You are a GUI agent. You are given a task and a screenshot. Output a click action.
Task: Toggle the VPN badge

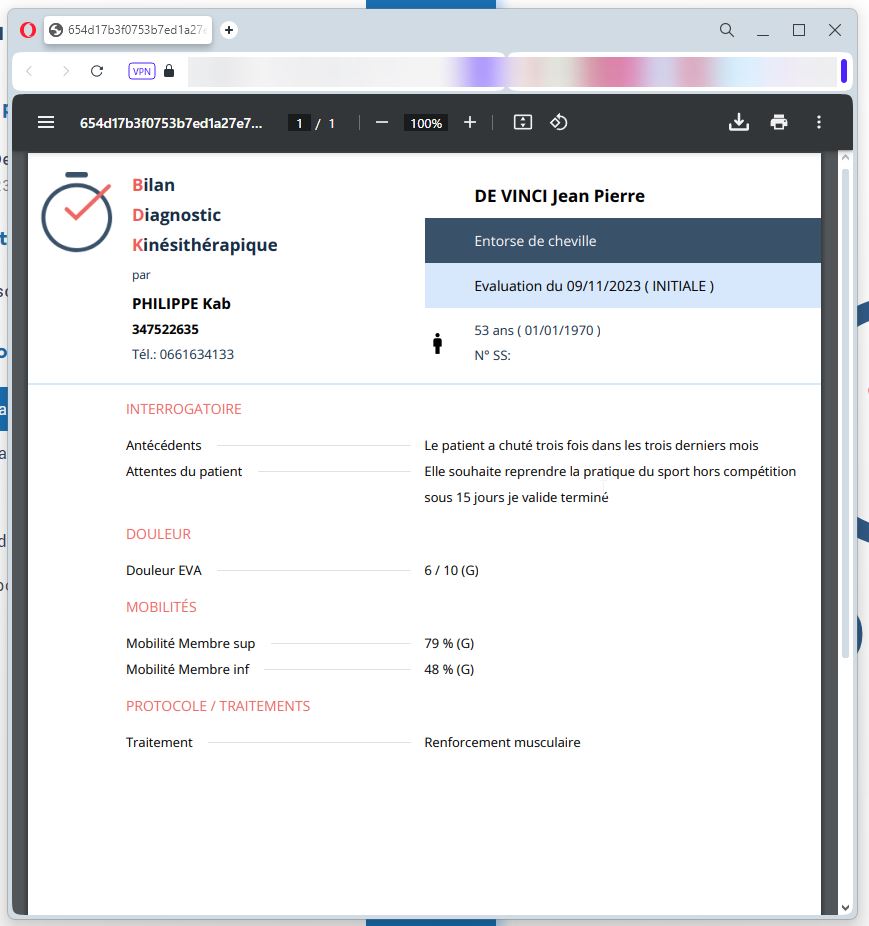(142, 71)
